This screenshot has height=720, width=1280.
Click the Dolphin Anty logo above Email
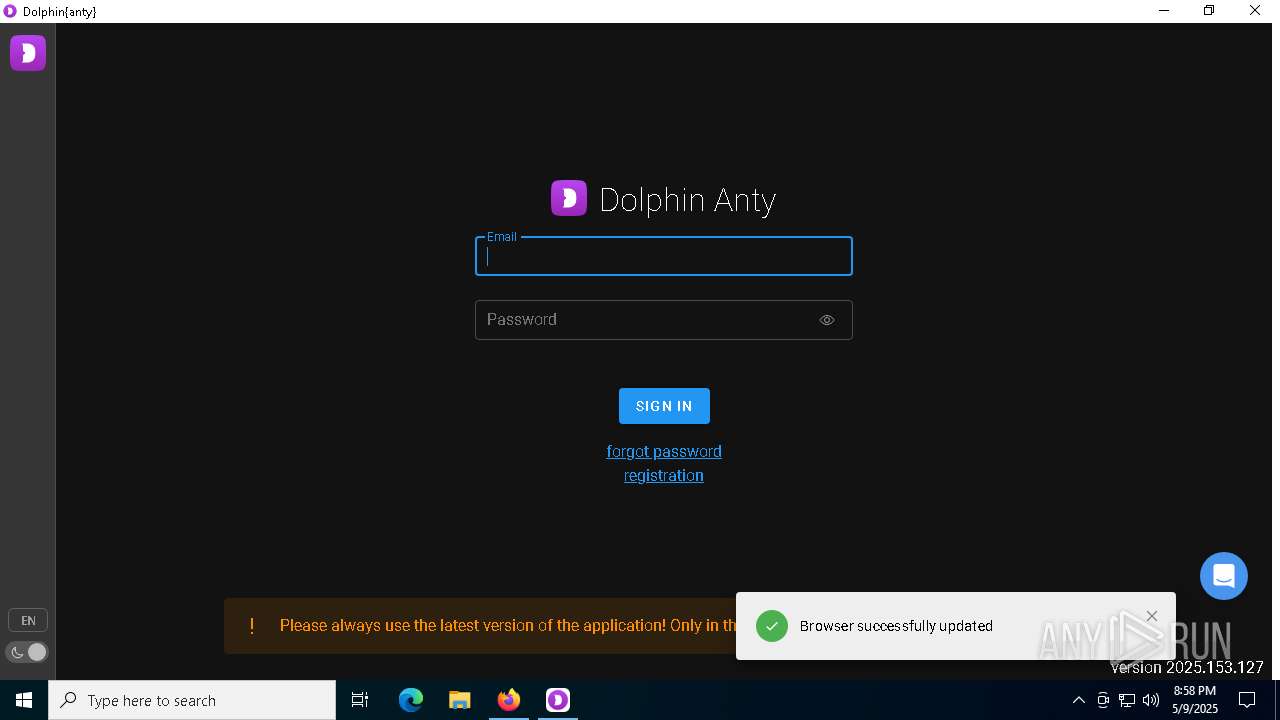569,198
